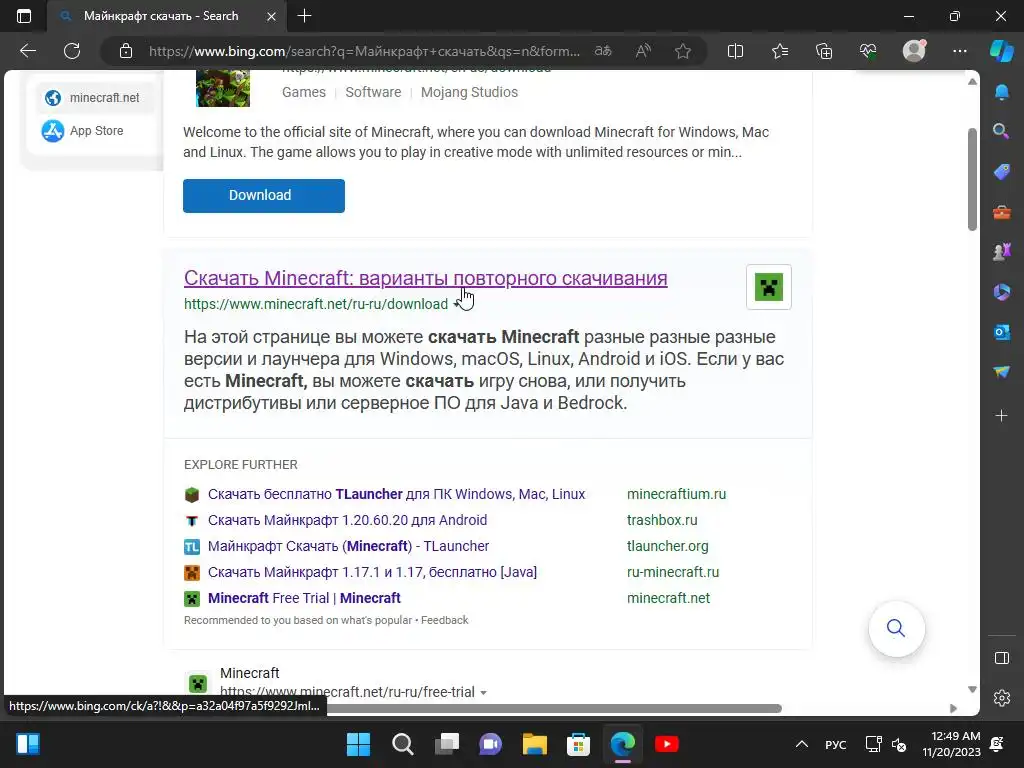The height and width of the screenshot is (768, 1024).
Task: Click floating search magnifier button
Action: point(896,628)
